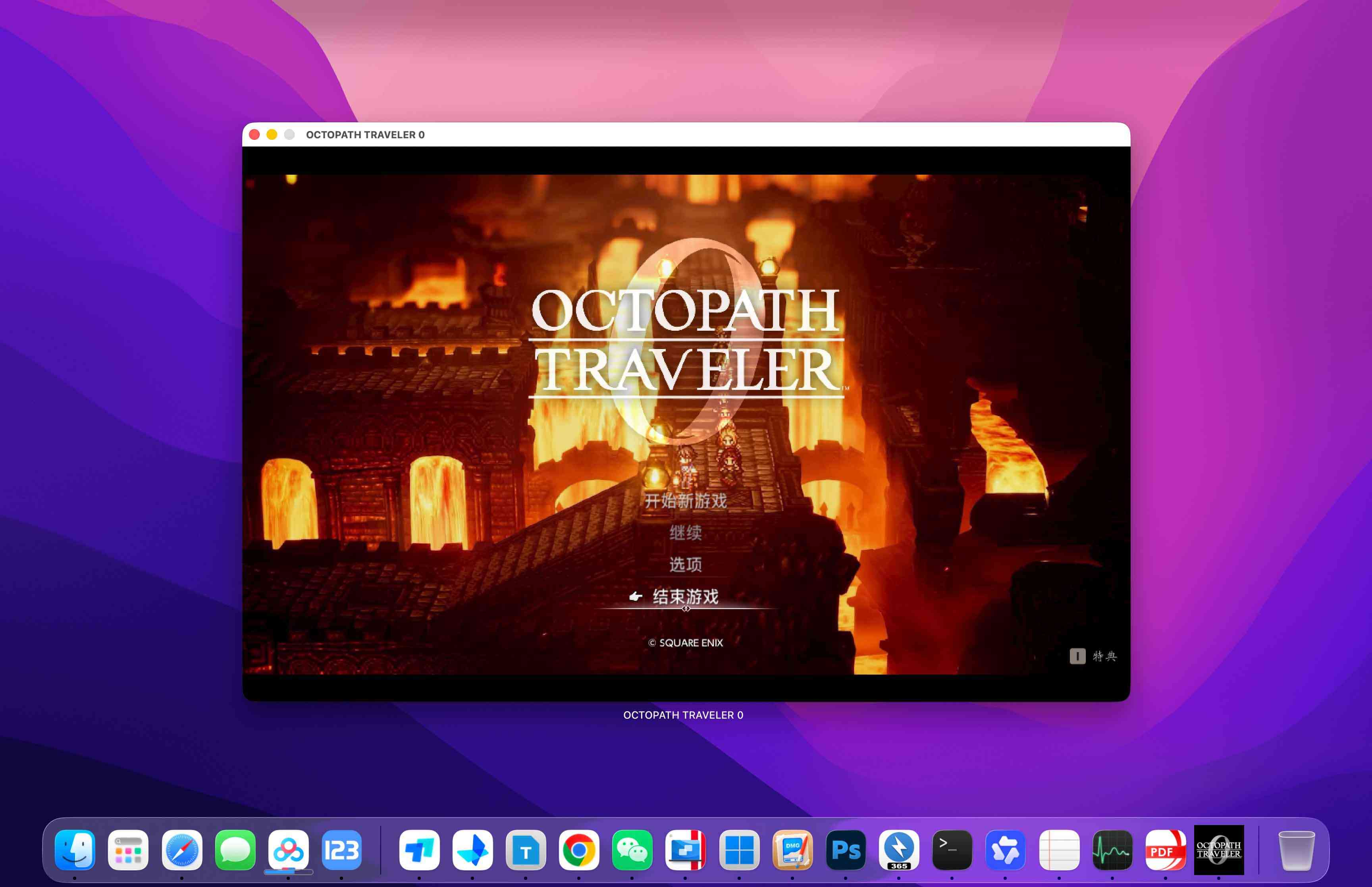Select 结束游戏 to quit the game
This screenshot has height=887, width=1372.
(x=685, y=596)
